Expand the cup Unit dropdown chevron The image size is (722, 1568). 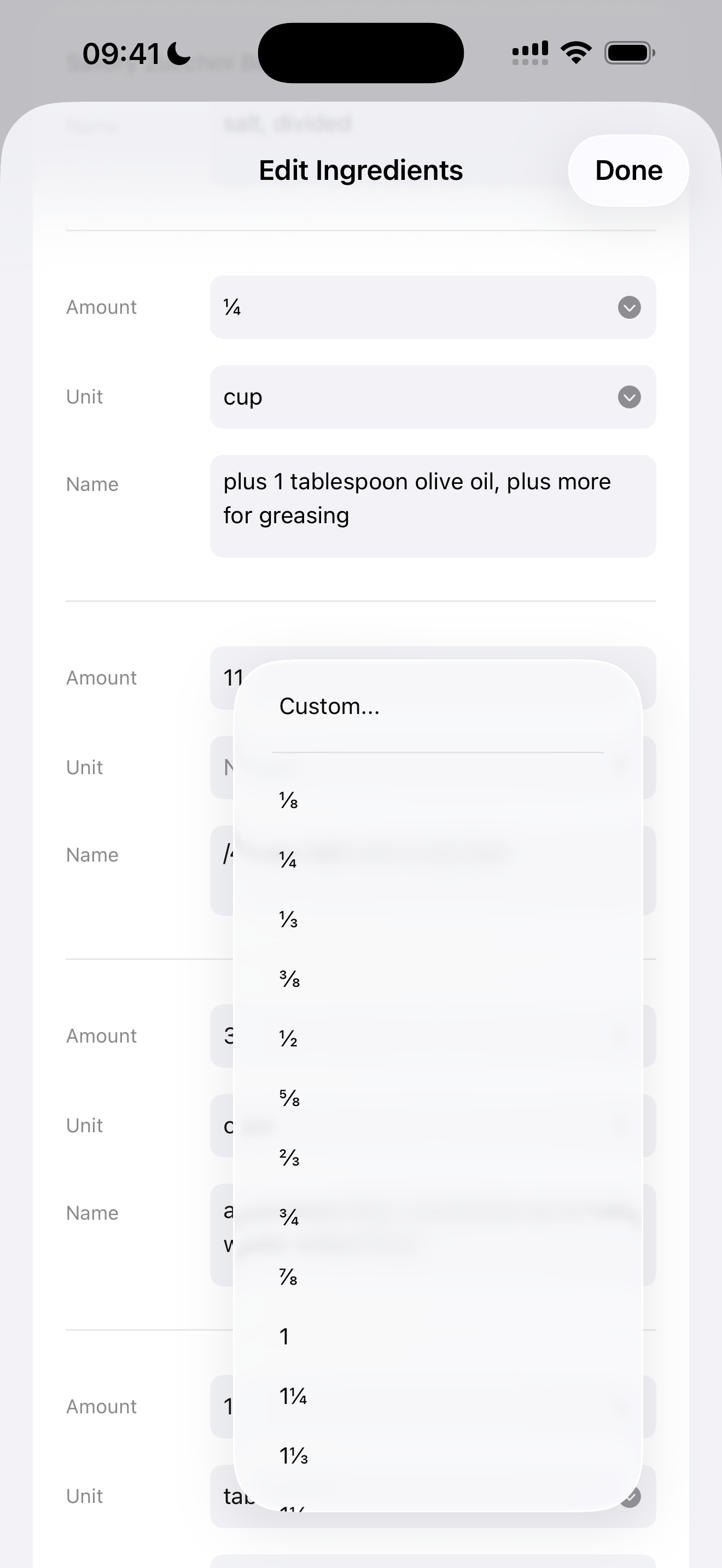pyautogui.click(x=629, y=397)
